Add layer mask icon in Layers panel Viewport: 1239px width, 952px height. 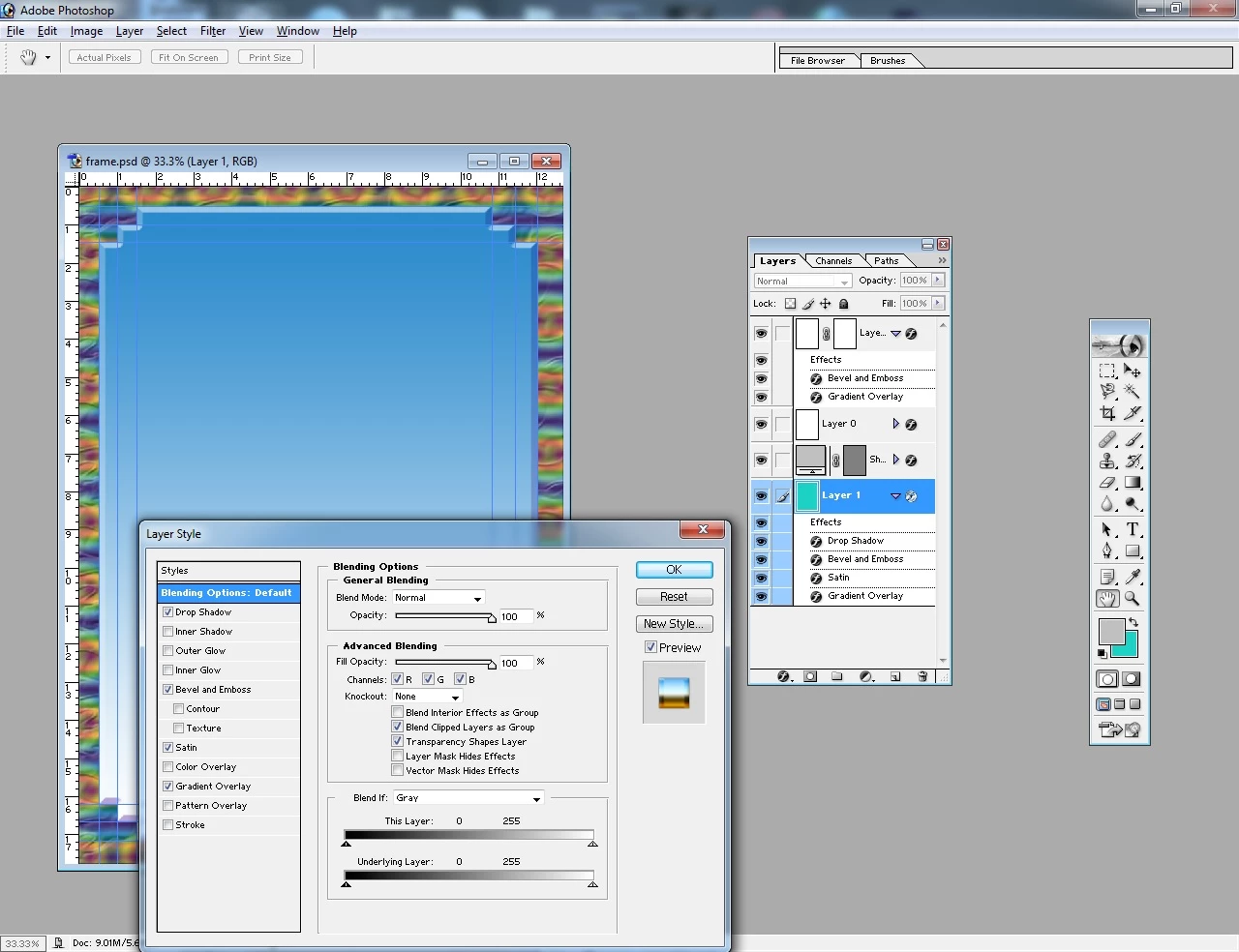810,676
